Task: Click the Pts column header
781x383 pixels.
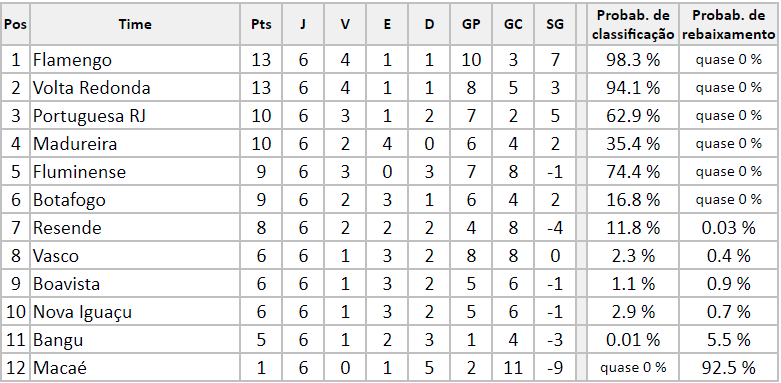Action: pyautogui.click(x=261, y=24)
